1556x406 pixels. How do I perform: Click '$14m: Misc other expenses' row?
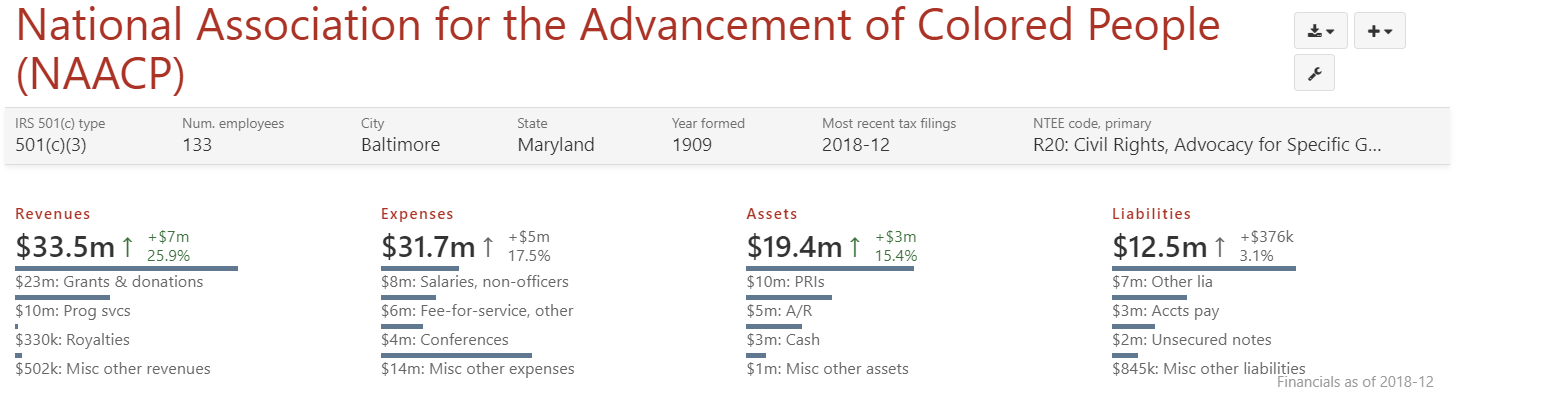(478, 369)
